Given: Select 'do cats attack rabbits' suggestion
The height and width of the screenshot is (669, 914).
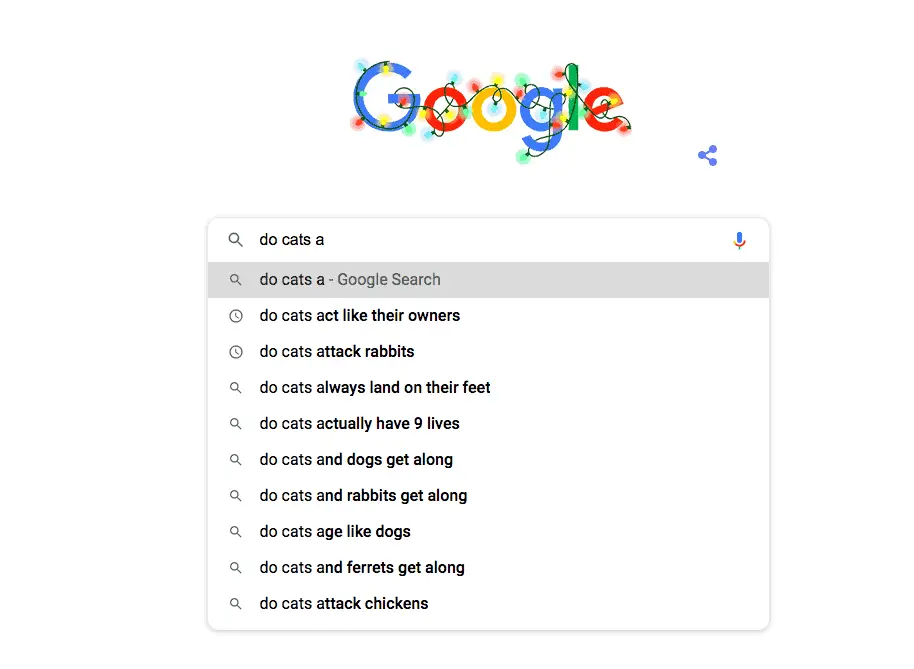Looking at the screenshot, I should pos(488,352).
